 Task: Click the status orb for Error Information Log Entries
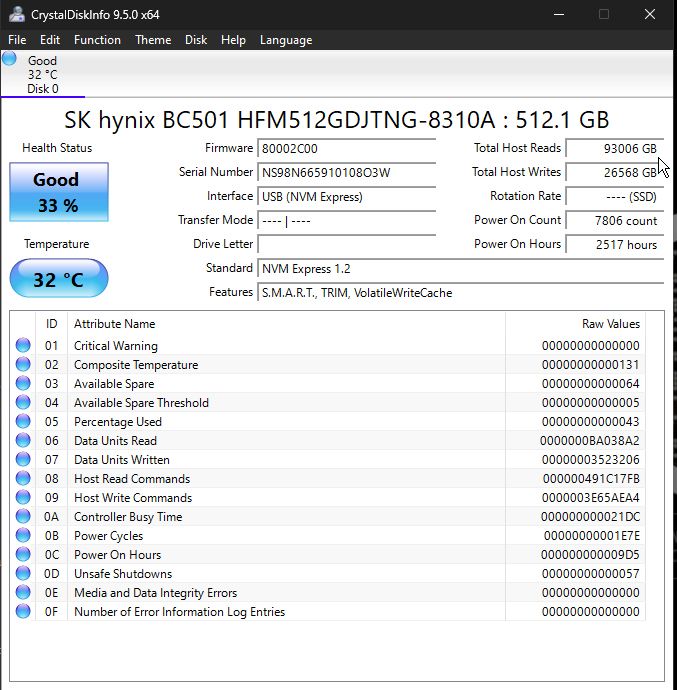coord(23,611)
